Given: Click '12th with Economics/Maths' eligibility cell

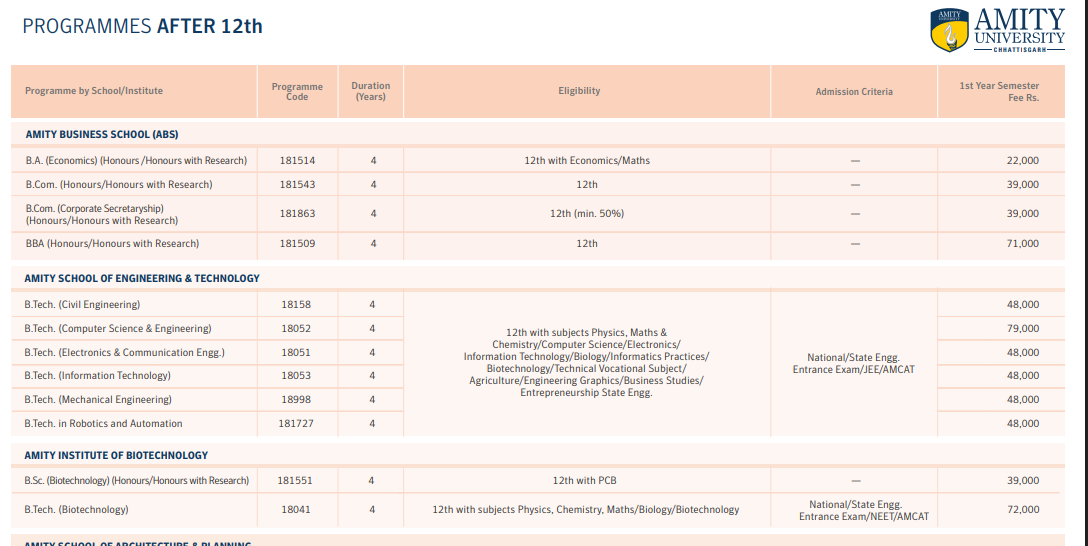Looking at the screenshot, I should click(x=587, y=160).
